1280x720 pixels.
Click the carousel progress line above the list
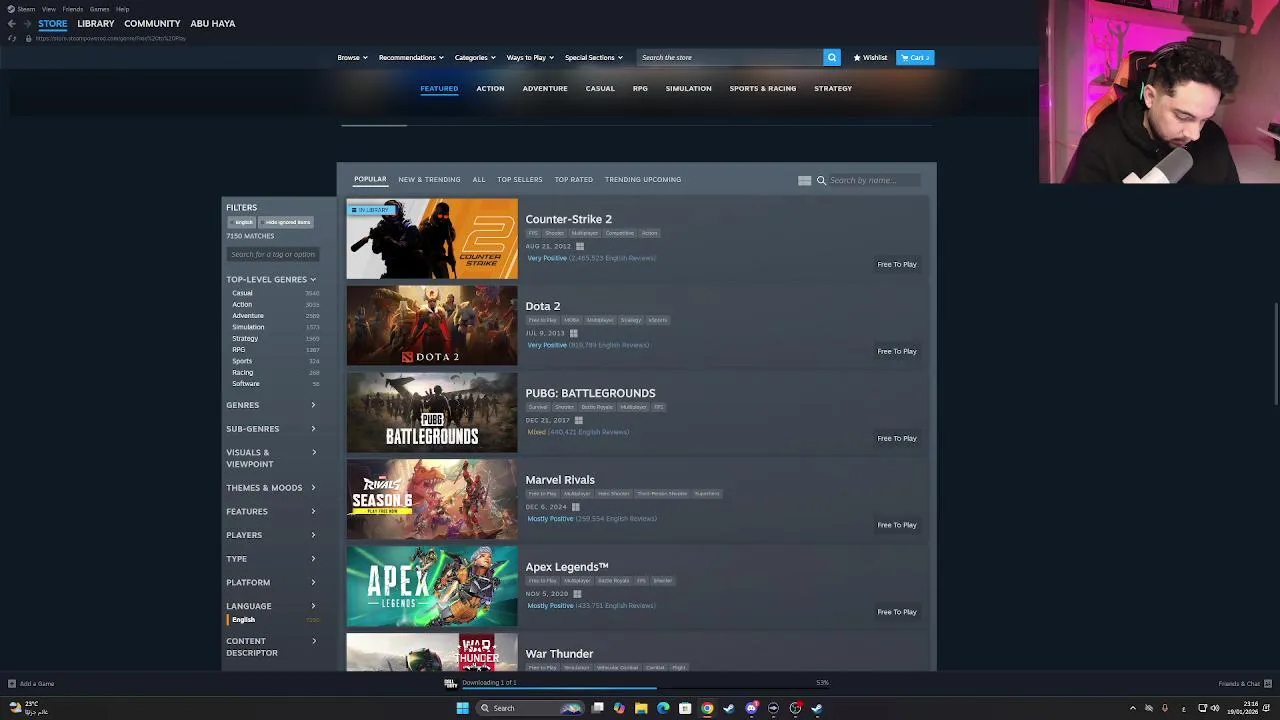pyautogui.click(x=636, y=126)
